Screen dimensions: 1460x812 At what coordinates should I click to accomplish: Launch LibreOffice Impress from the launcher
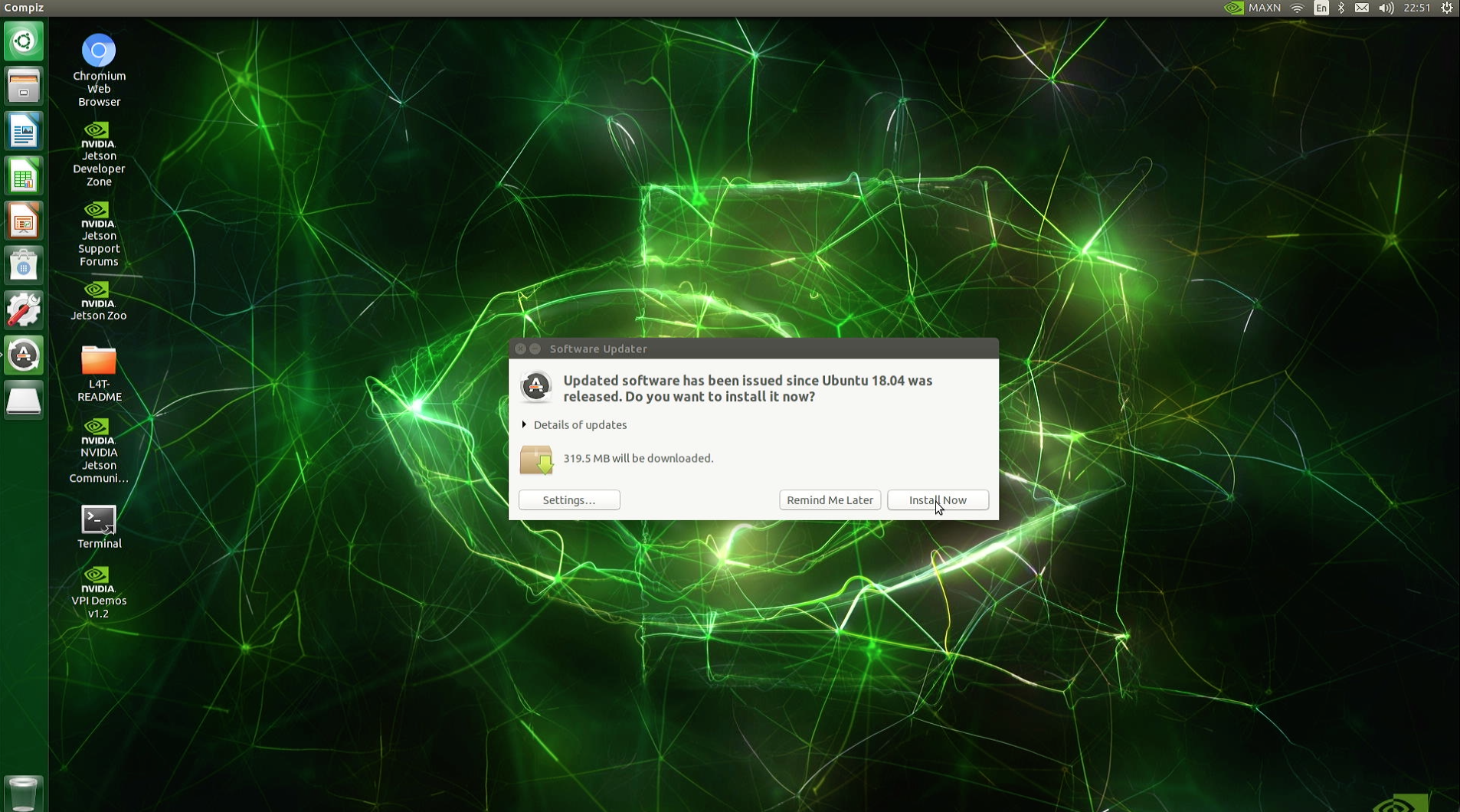[x=24, y=221]
